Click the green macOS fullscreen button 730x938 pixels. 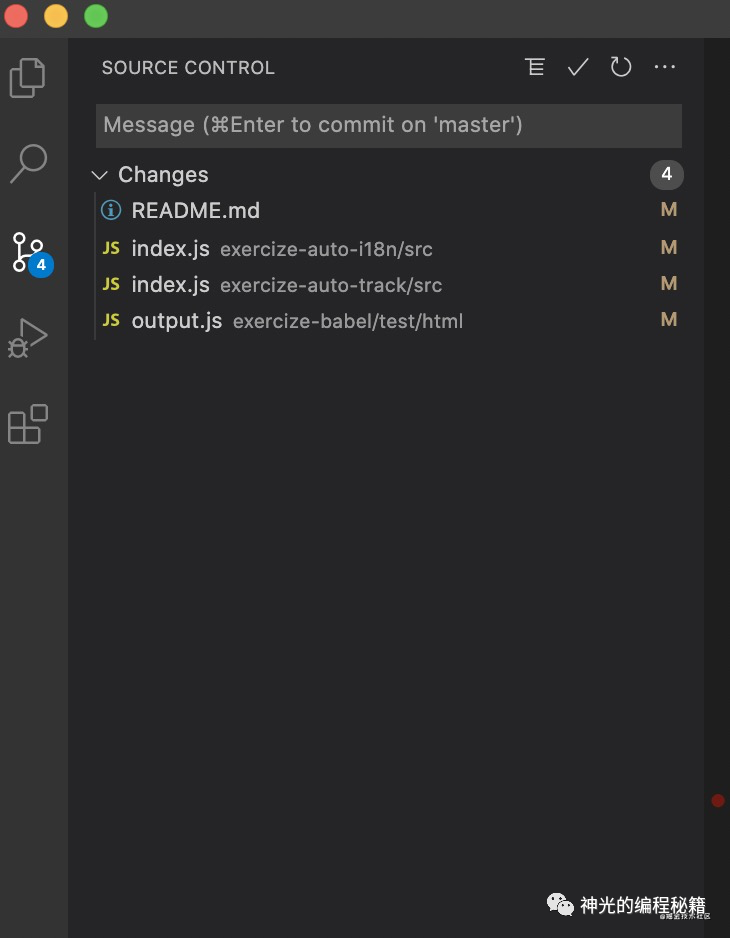click(96, 17)
